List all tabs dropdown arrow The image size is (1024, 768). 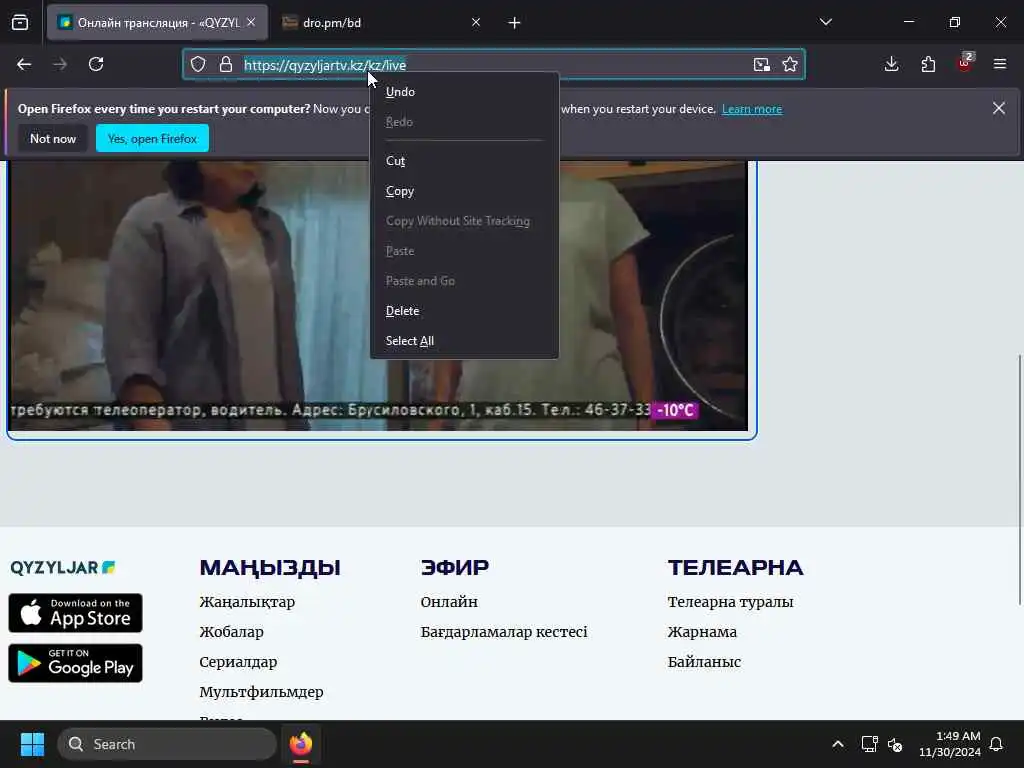click(x=826, y=22)
